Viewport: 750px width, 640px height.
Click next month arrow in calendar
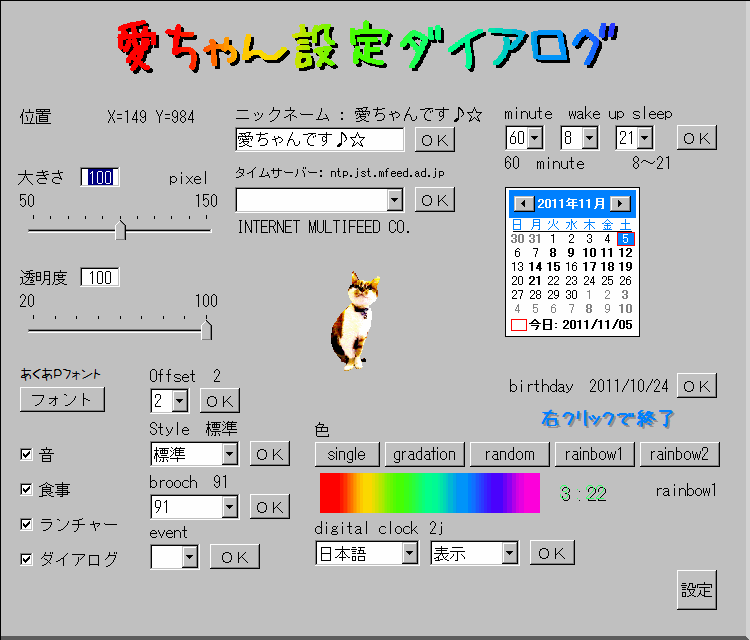tap(620, 203)
